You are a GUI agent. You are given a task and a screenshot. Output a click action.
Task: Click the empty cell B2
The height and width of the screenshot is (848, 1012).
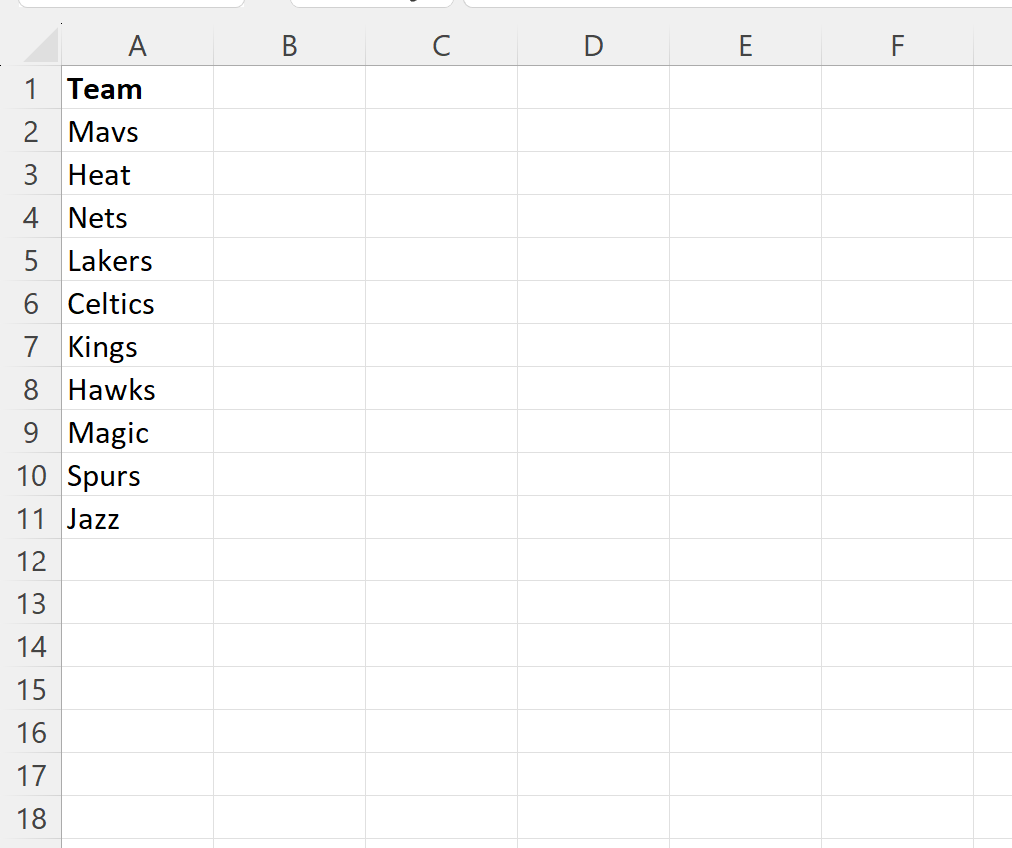pyautogui.click(x=289, y=131)
